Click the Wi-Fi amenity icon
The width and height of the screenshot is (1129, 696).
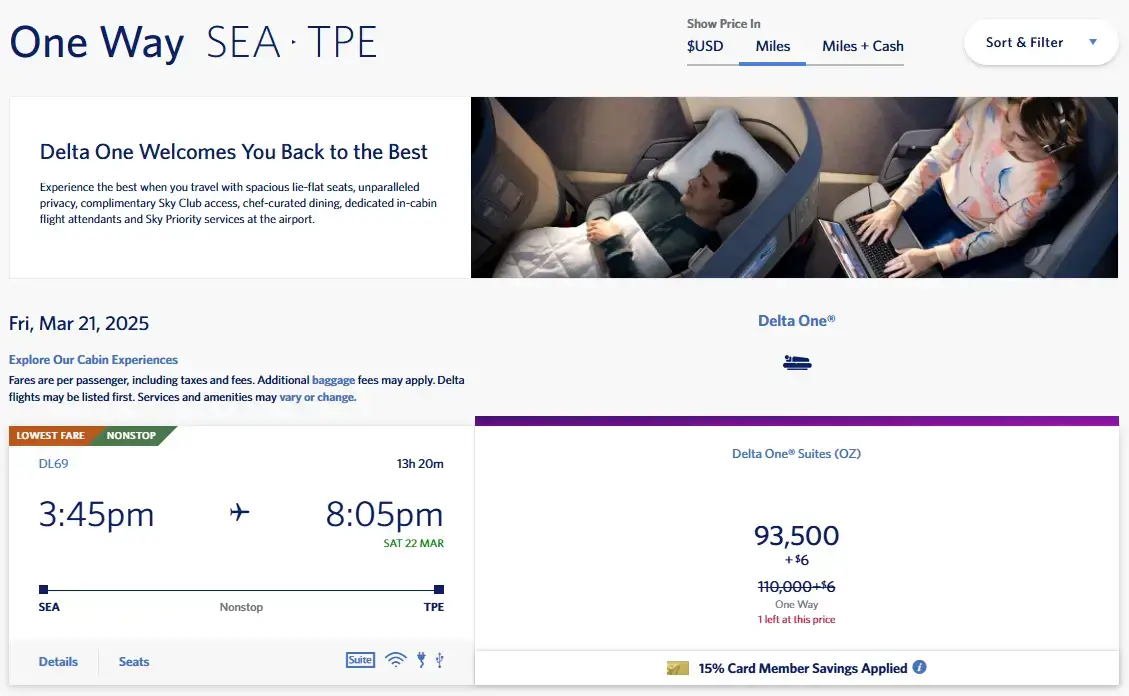[x=396, y=660]
